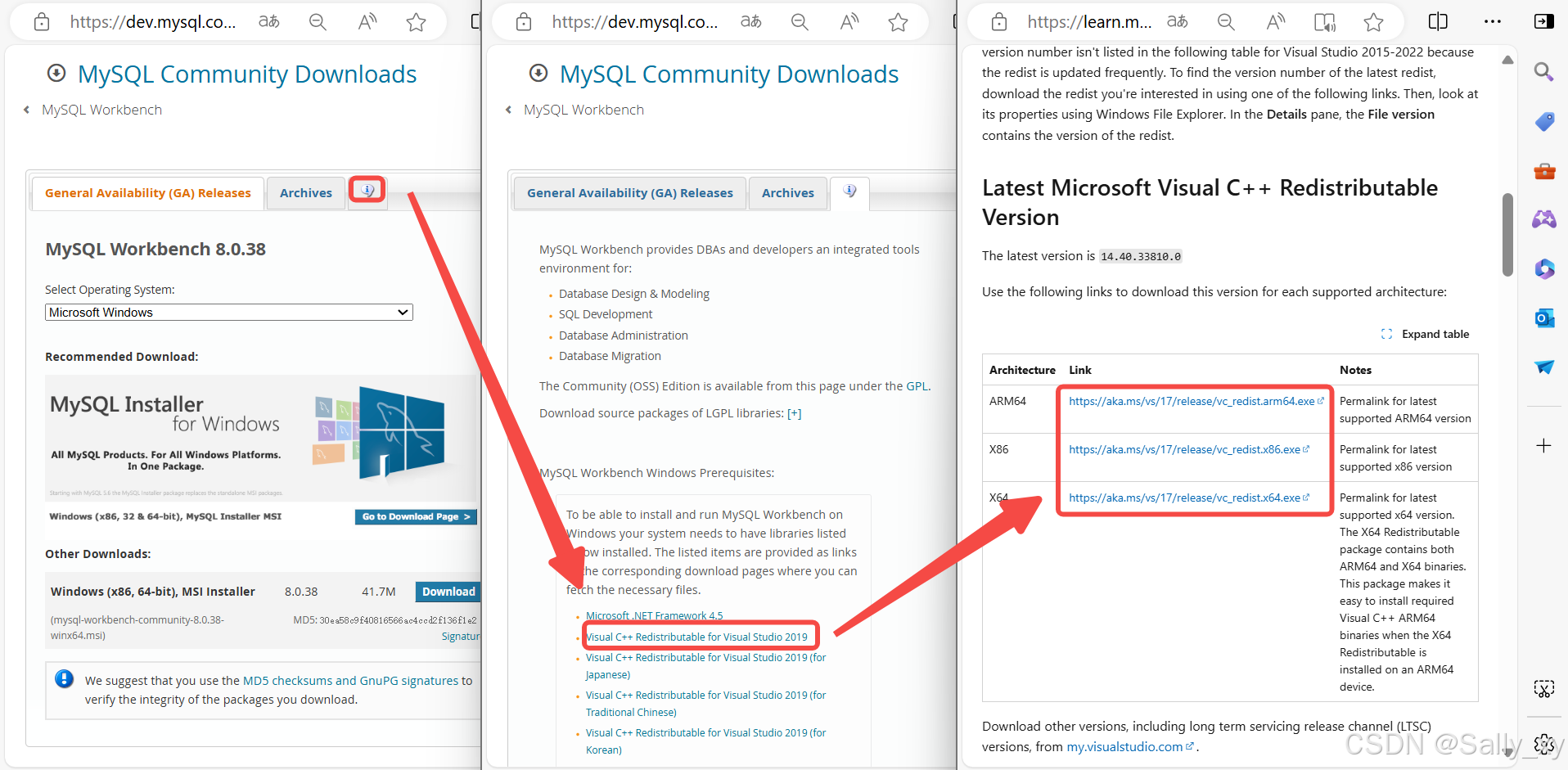Open shopping tag icon in Edge sidebar
The height and width of the screenshot is (770, 1568).
coord(1544,122)
